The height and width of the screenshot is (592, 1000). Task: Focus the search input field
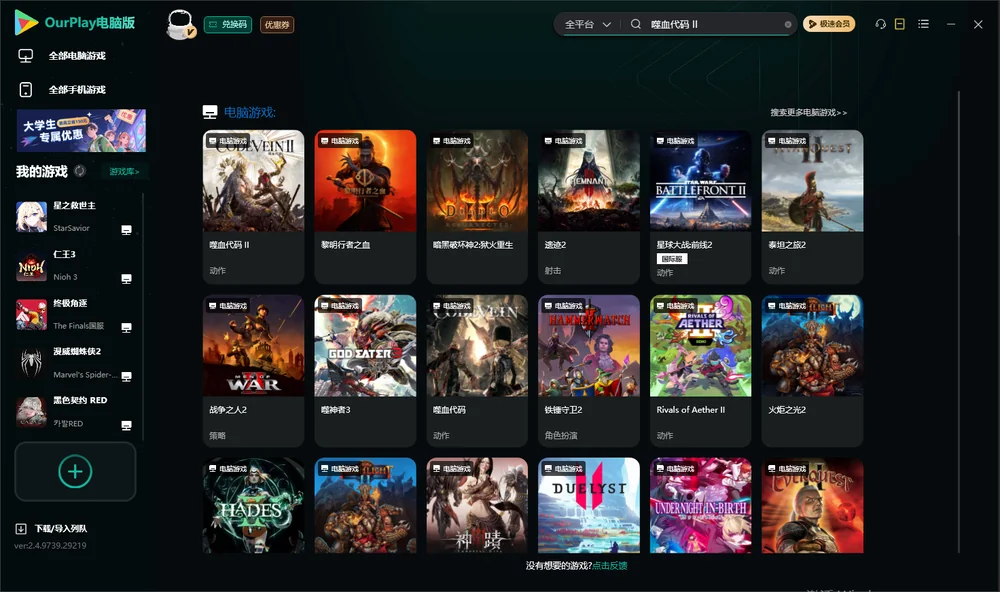tap(714, 24)
